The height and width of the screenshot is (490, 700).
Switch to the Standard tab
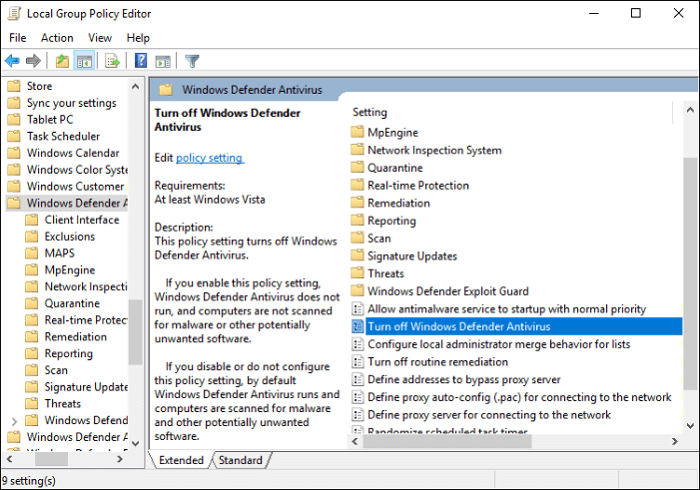pyautogui.click(x=240, y=461)
